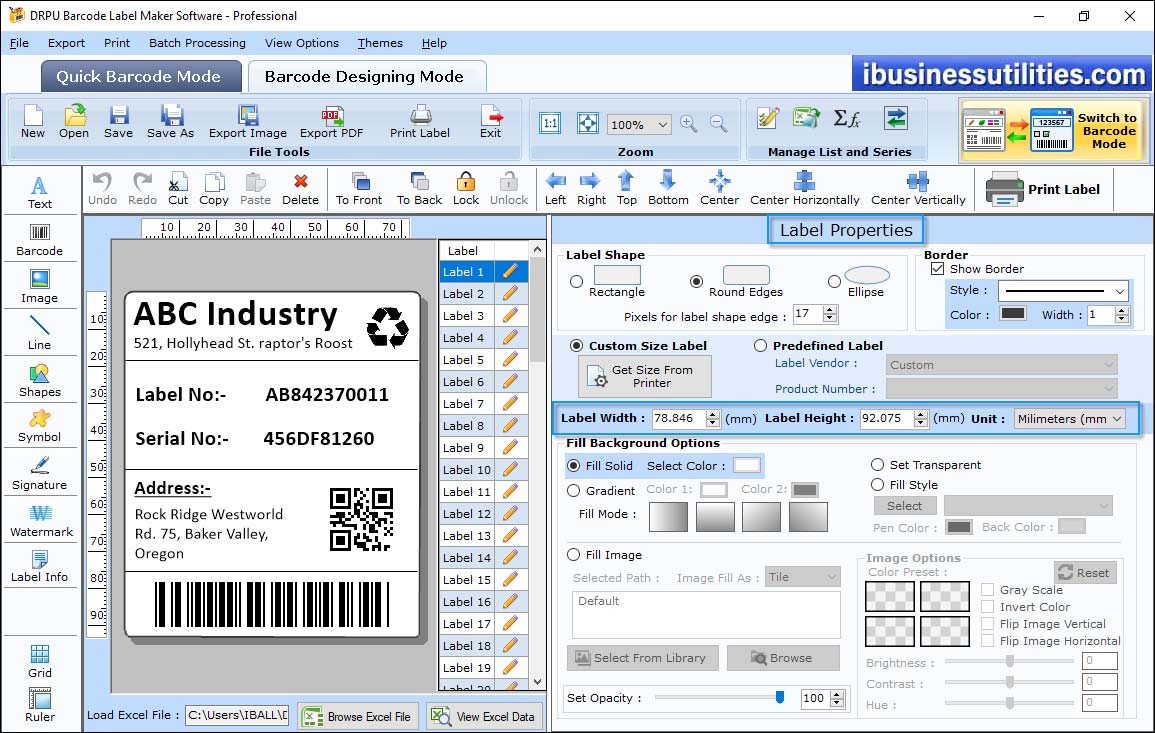Open the View Options menu
Image resolution: width=1155 pixels, height=733 pixels.
[x=302, y=43]
